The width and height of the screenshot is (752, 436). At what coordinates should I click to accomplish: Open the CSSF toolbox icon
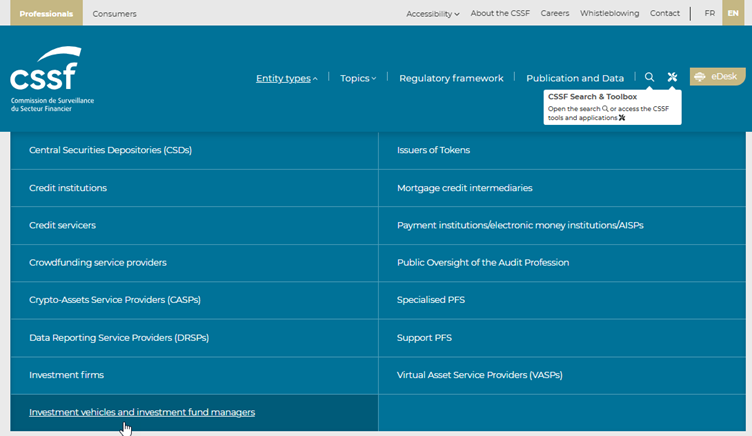pyautogui.click(x=672, y=77)
